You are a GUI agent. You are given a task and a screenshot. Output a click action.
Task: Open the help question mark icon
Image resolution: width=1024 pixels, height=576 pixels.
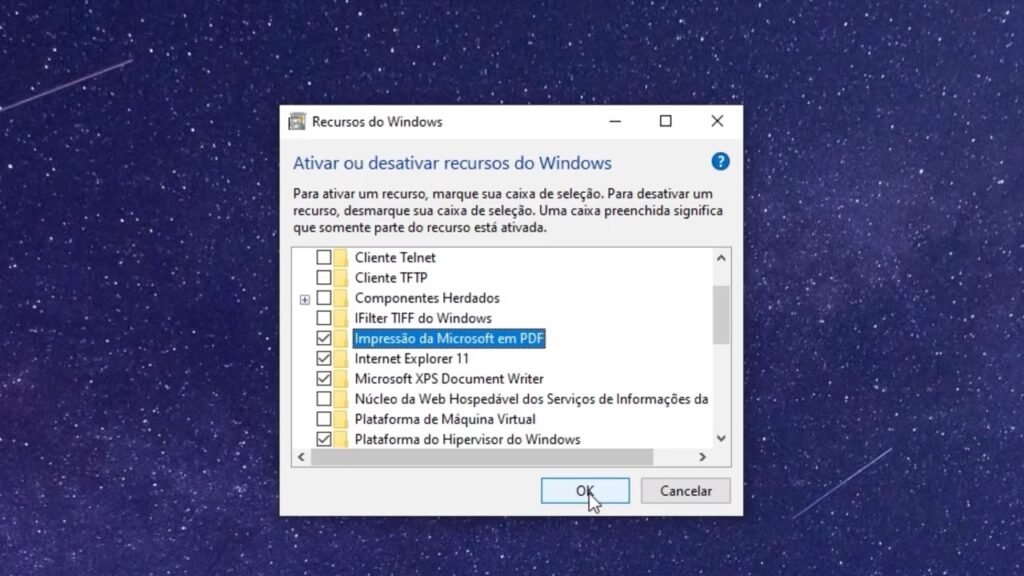click(720, 161)
